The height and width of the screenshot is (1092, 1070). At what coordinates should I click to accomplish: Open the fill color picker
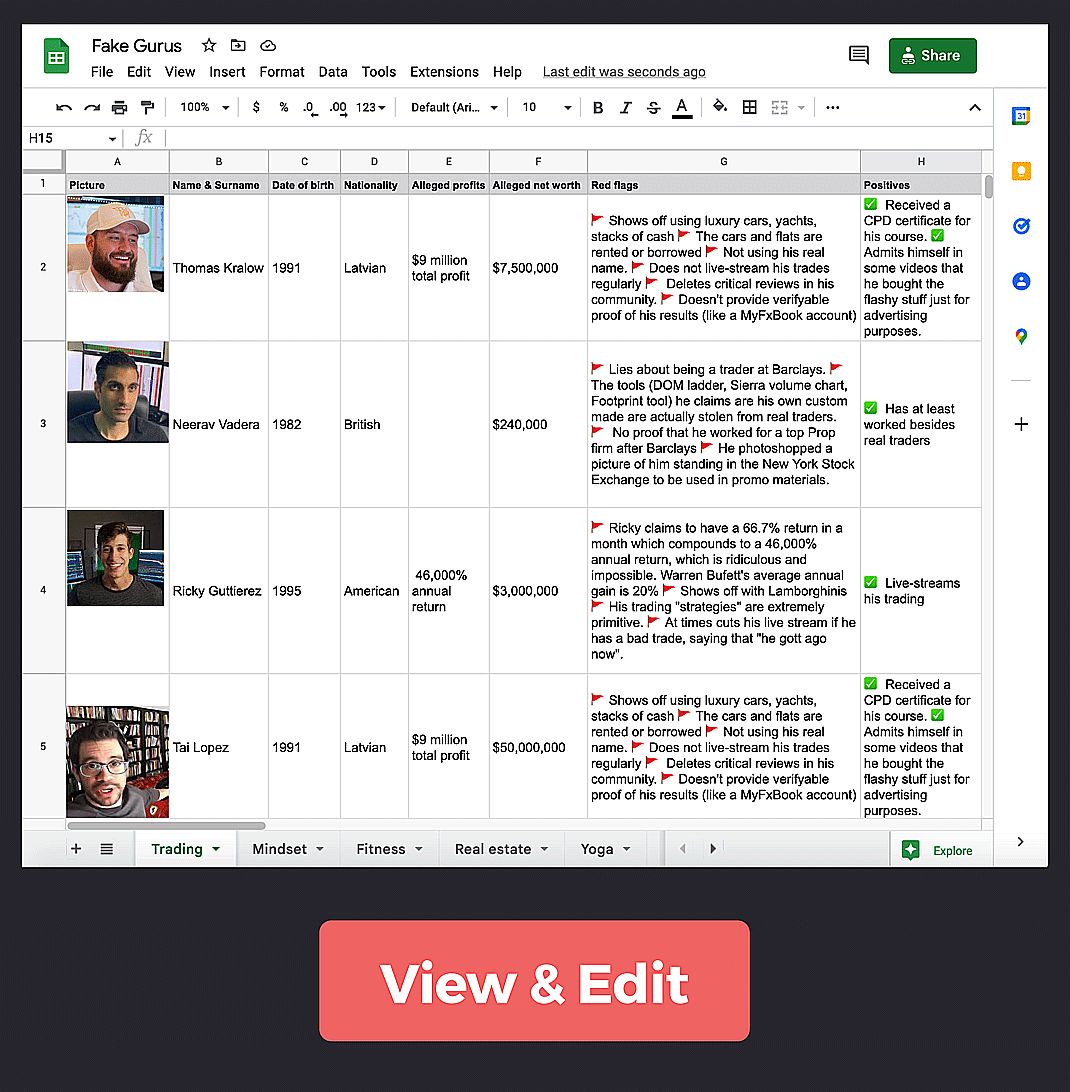pyautogui.click(x=720, y=107)
